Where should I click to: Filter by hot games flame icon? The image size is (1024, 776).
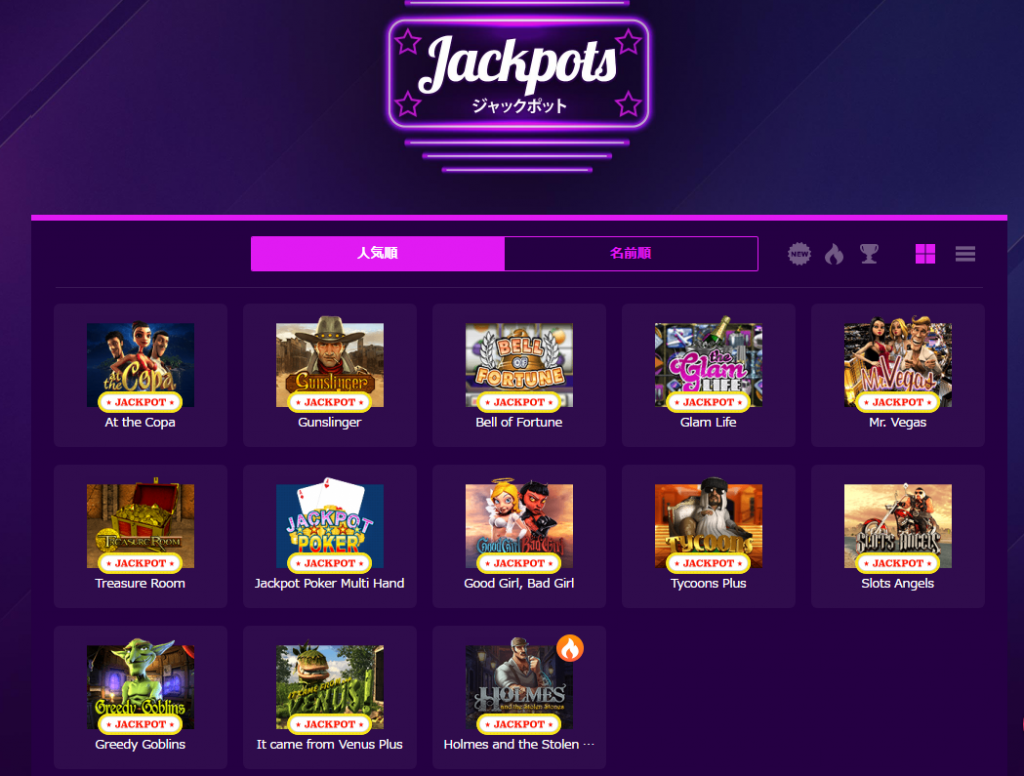(834, 253)
